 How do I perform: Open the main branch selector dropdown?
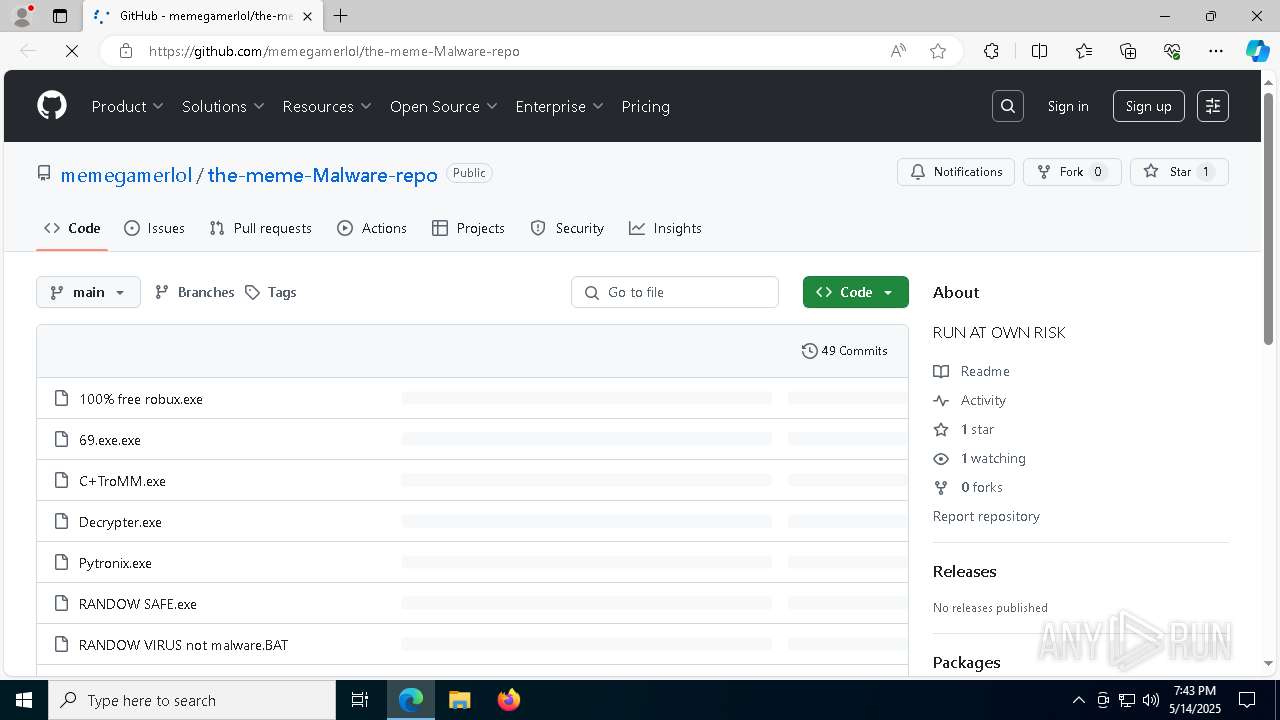coord(88,292)
